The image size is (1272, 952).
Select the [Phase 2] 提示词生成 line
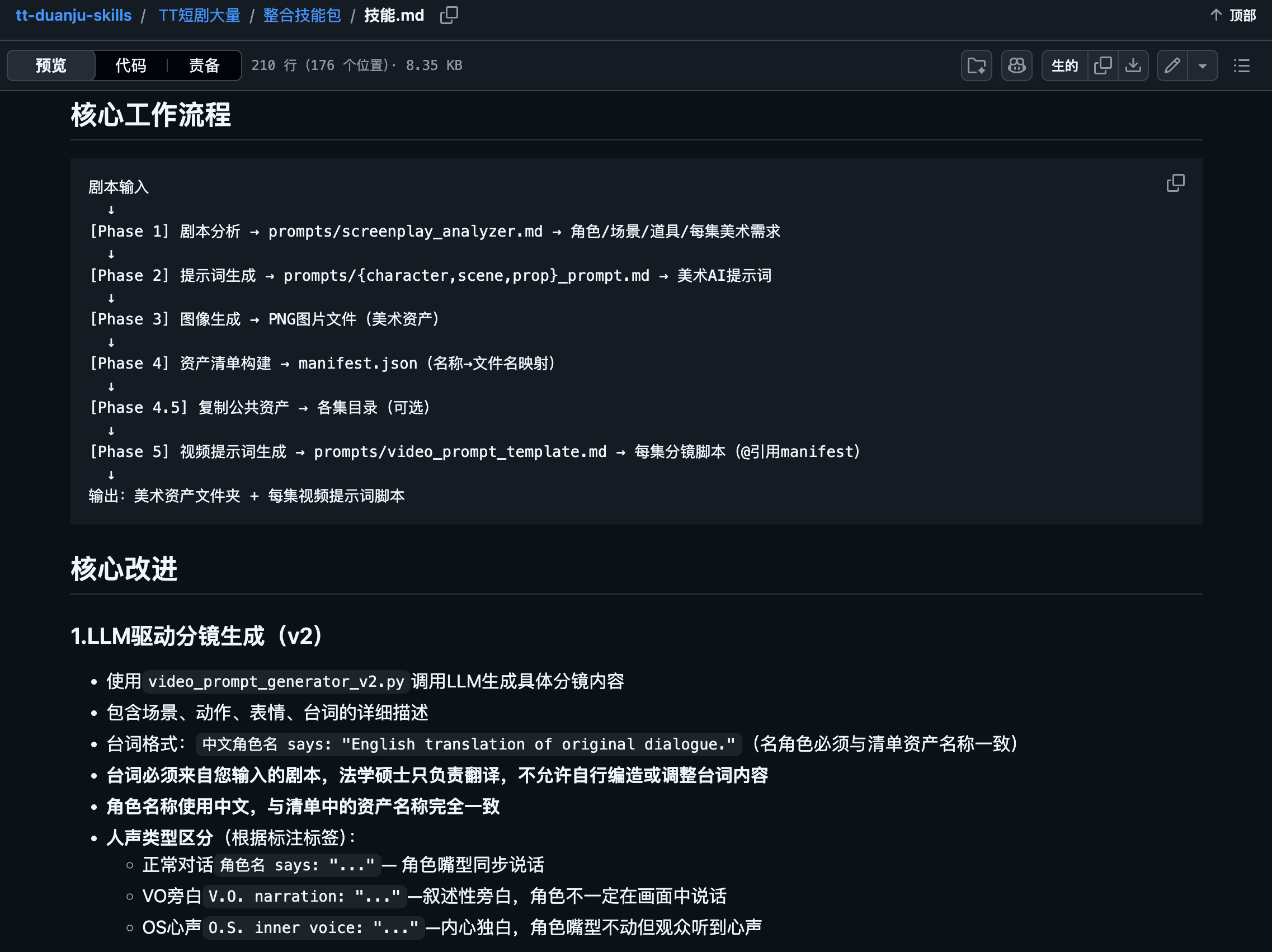pos(430,275)
